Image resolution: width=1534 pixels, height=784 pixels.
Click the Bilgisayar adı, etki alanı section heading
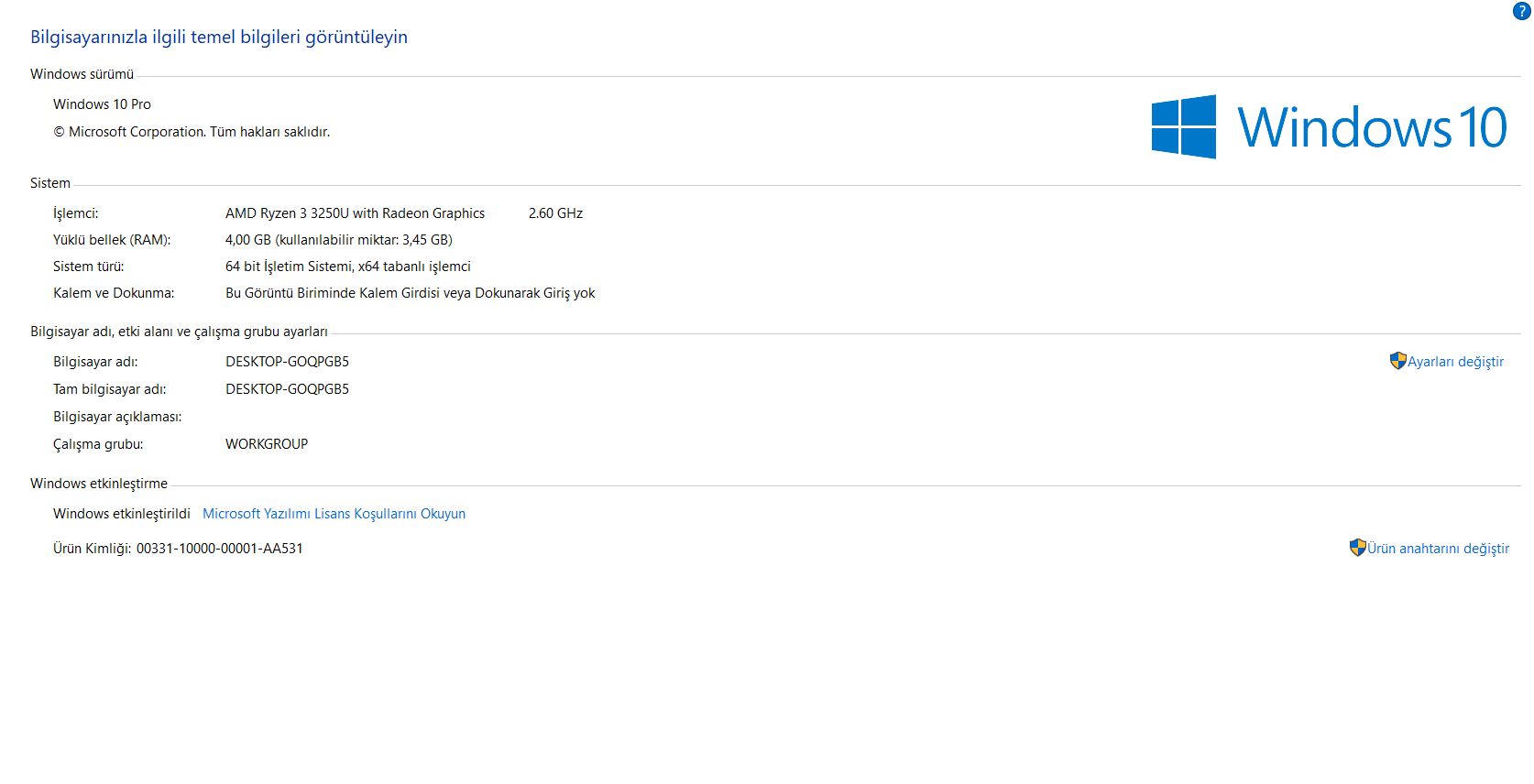tap(179, 332)
